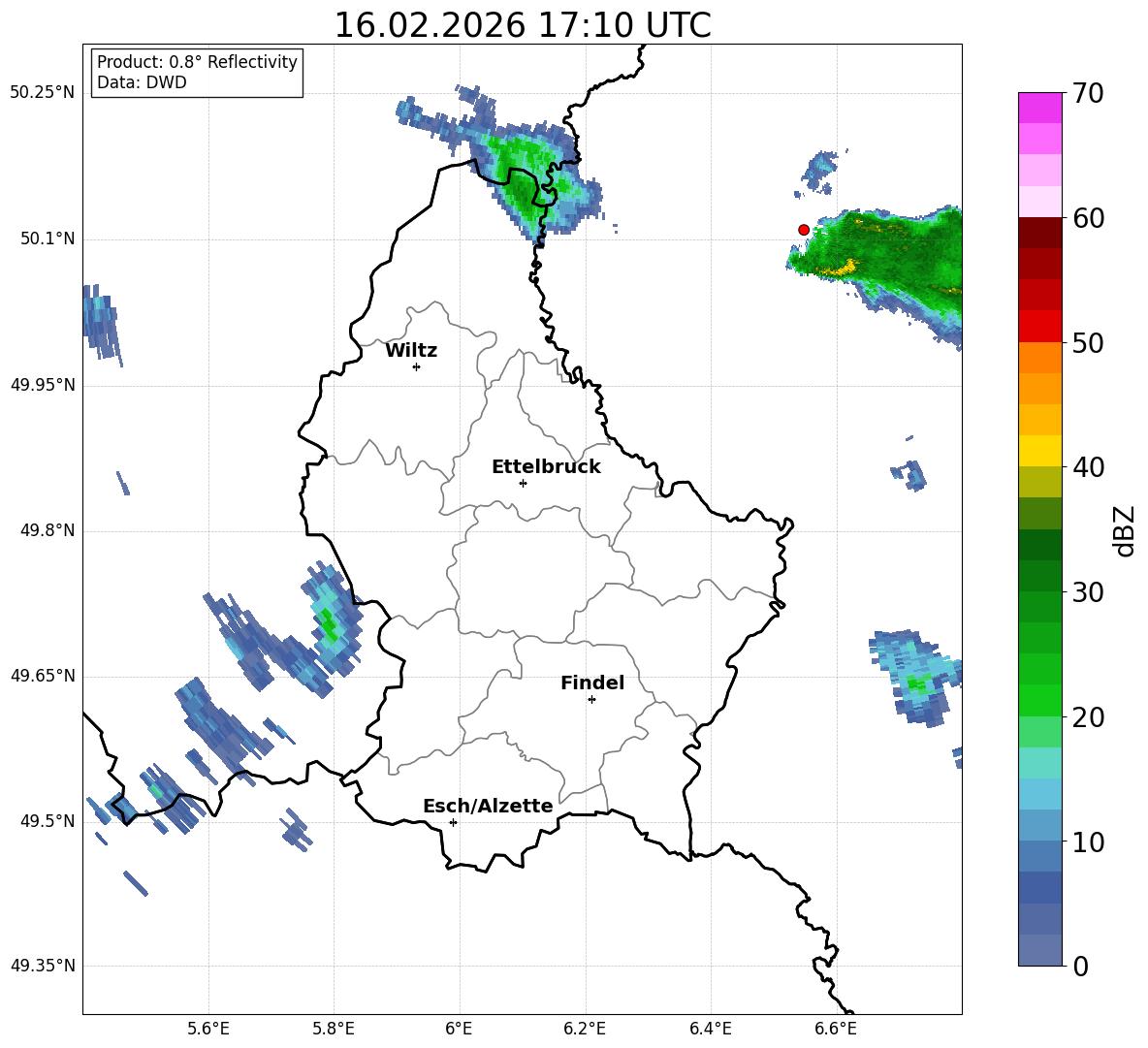Click the magenta 70 dBZ colorbar segment
Screen dimensions: 1148x1048
[1039, 108]
